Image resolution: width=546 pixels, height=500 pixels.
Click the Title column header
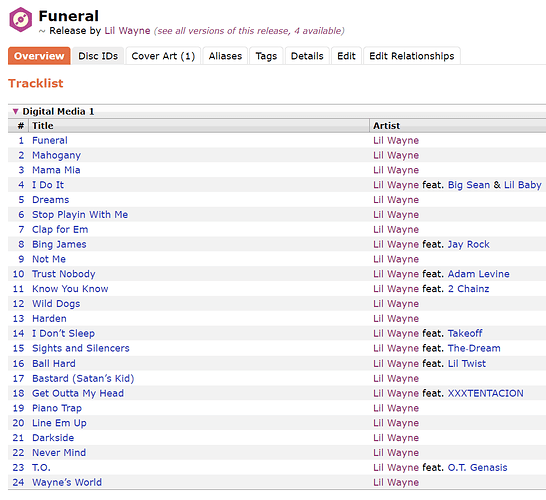pos(199,126)
